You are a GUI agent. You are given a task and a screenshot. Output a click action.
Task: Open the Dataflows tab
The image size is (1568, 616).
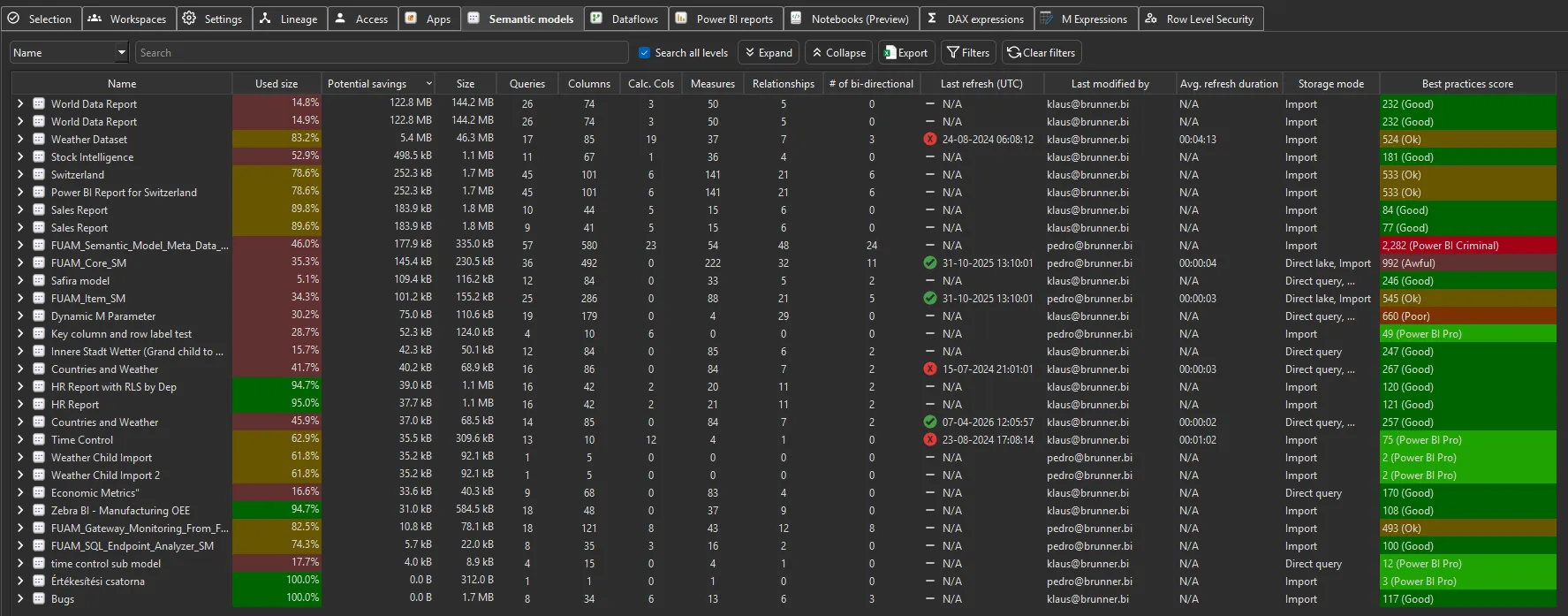(625, 19)
